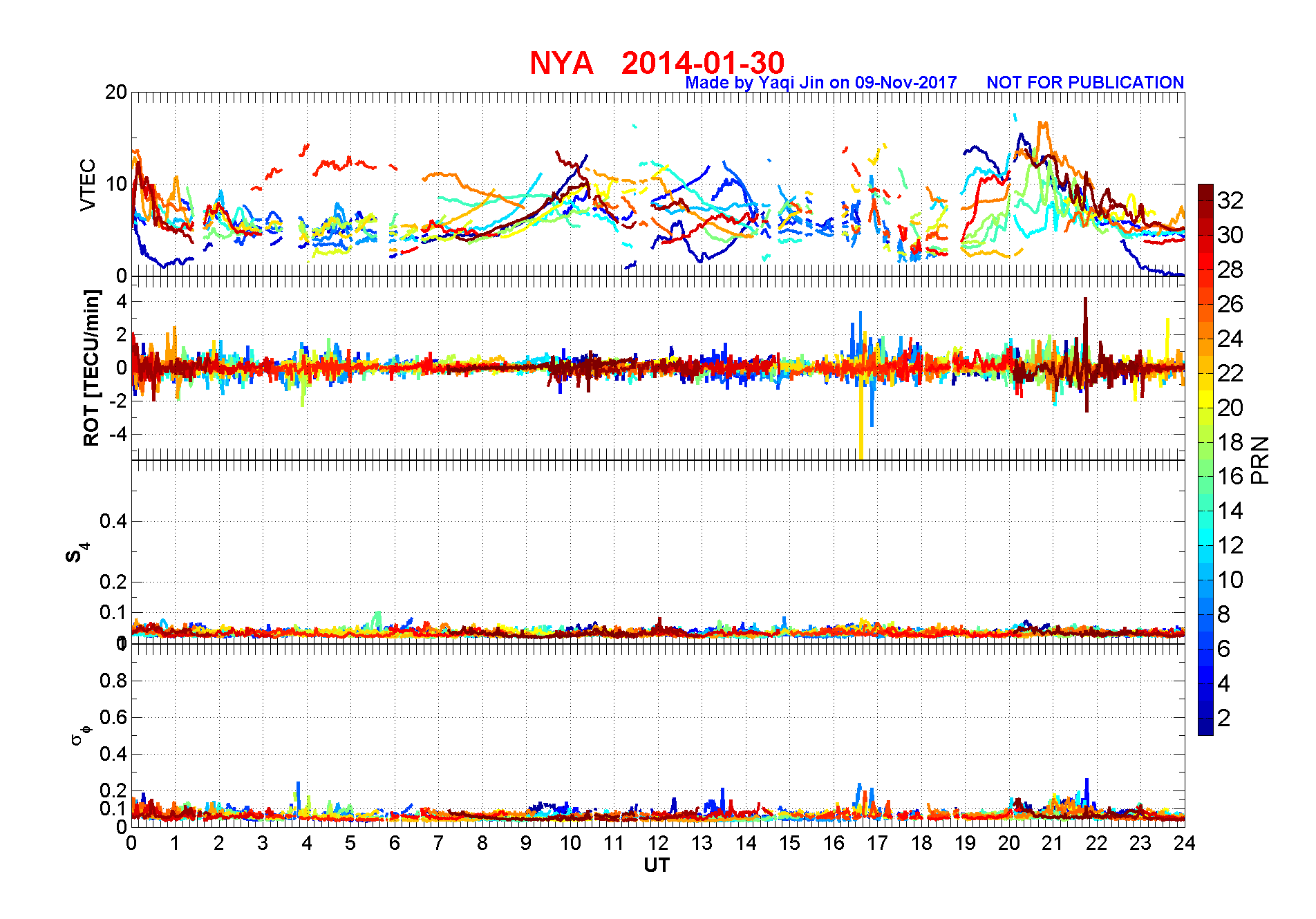Click colorbar tick label 16
Viewport: 1316px width, 919px height.
[x=1230, y=476]
